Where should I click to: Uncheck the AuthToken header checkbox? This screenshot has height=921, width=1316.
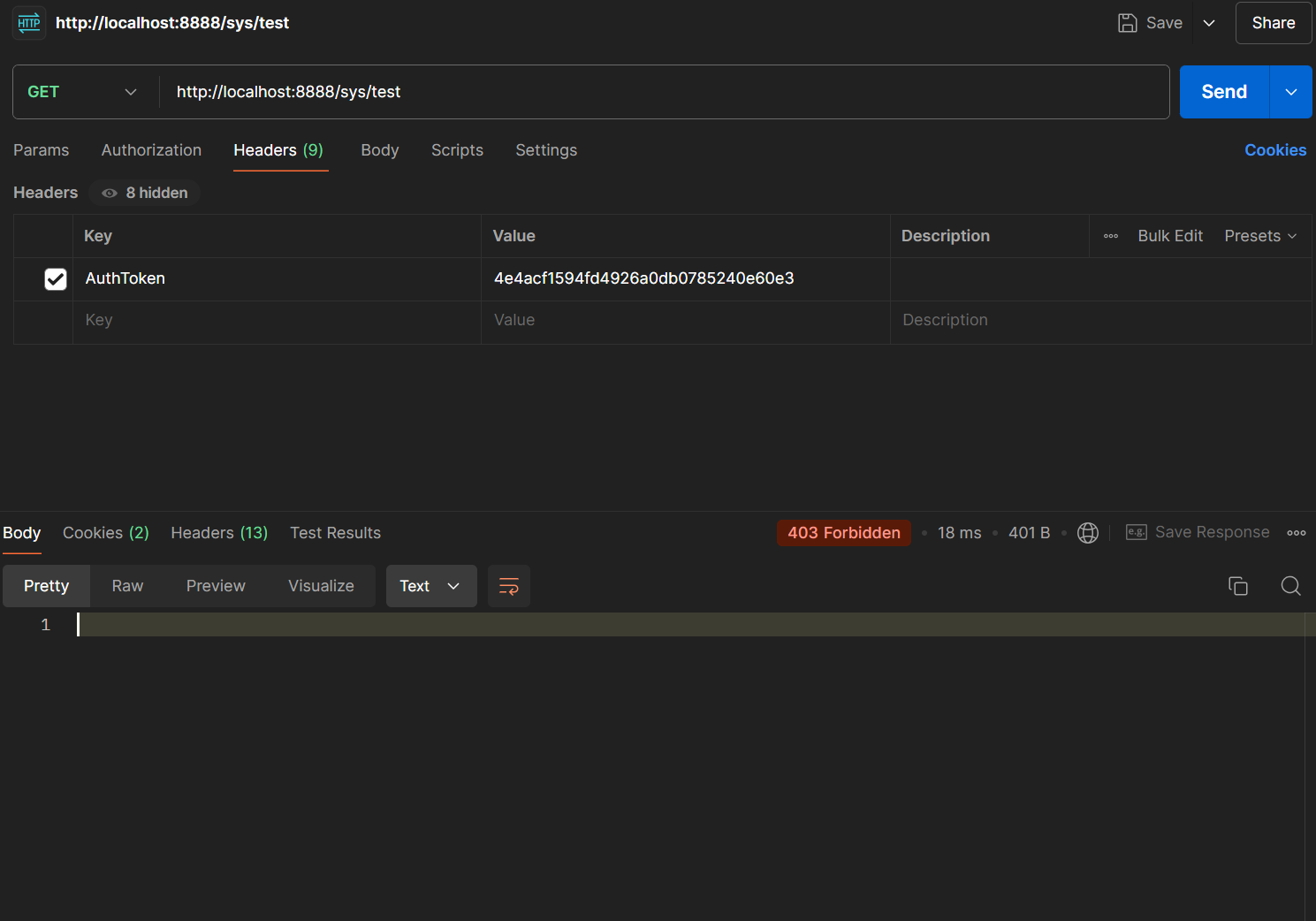[56, 279]
